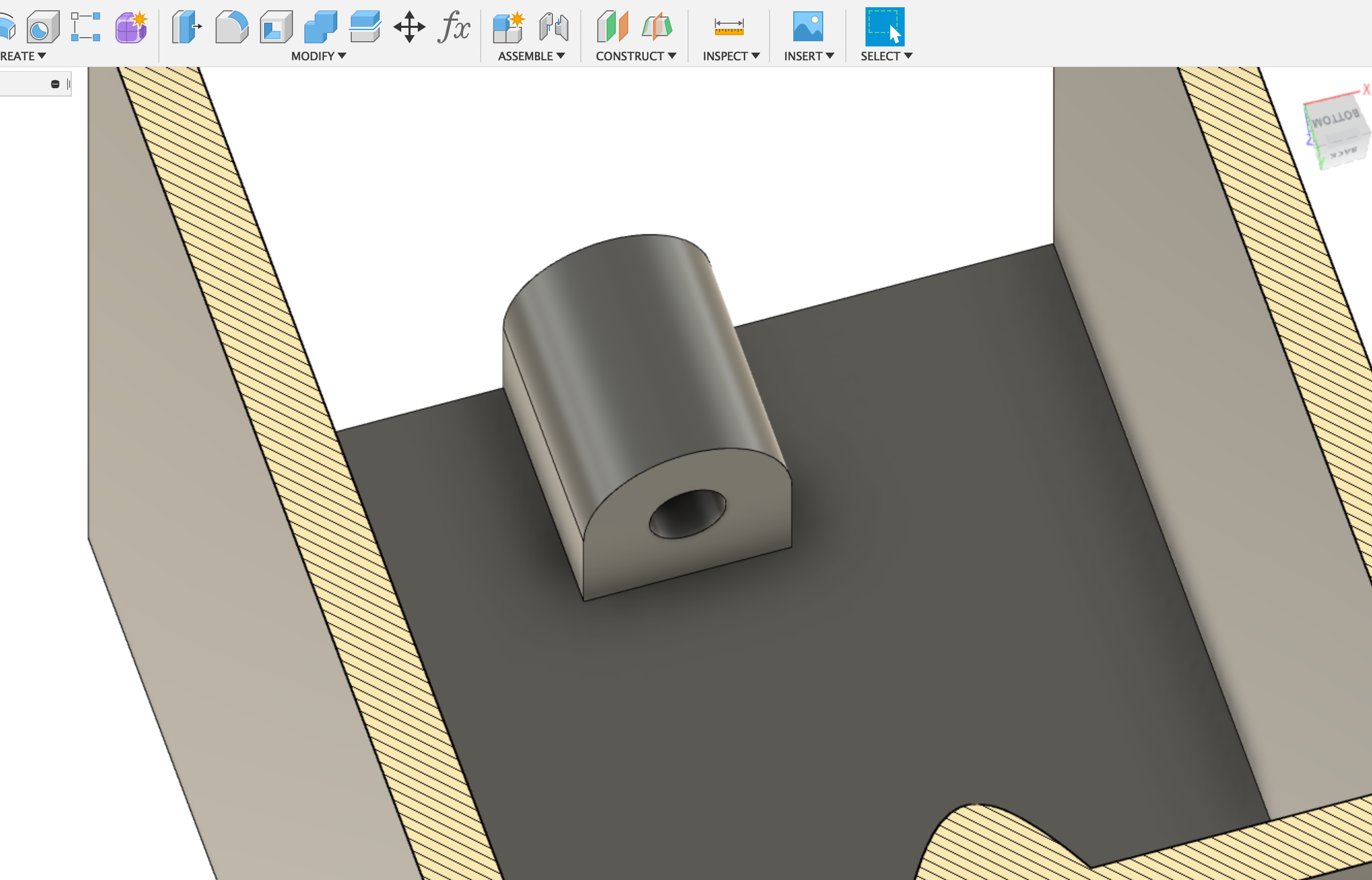This screenshot has height=880, width=1372.
Task: Open Change Parameters fx icon
Action: [x=454, y=27]
